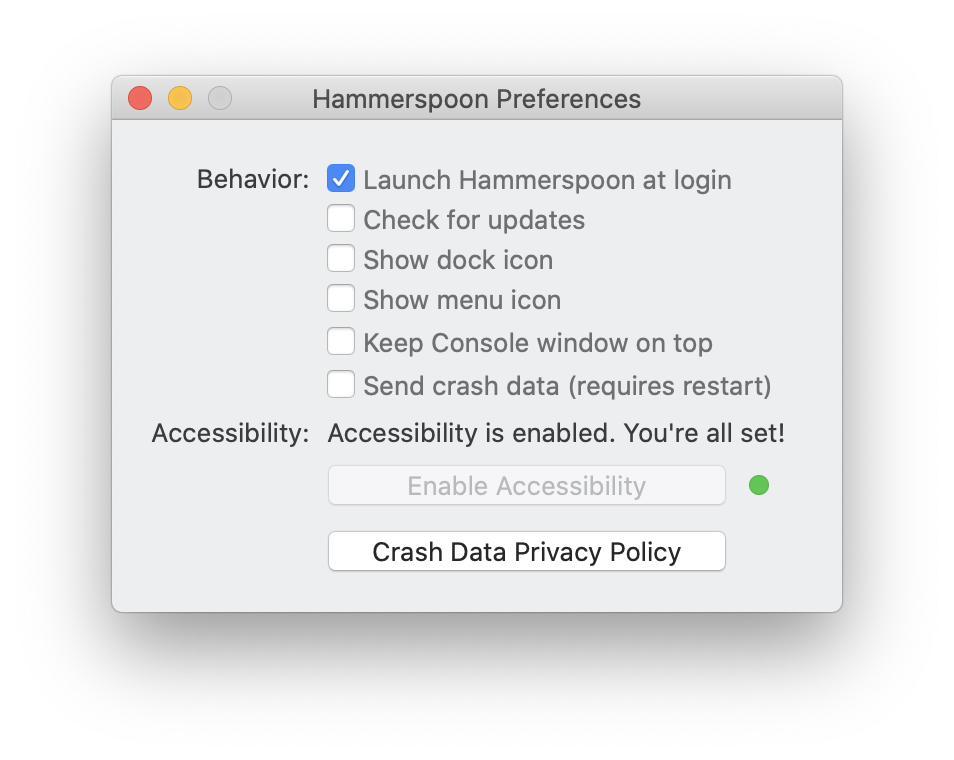The width and height of the screenshot is (954, 760).
Task: Click the "Launch Hammerspoon at login" label text
Action: click(547, 180)
